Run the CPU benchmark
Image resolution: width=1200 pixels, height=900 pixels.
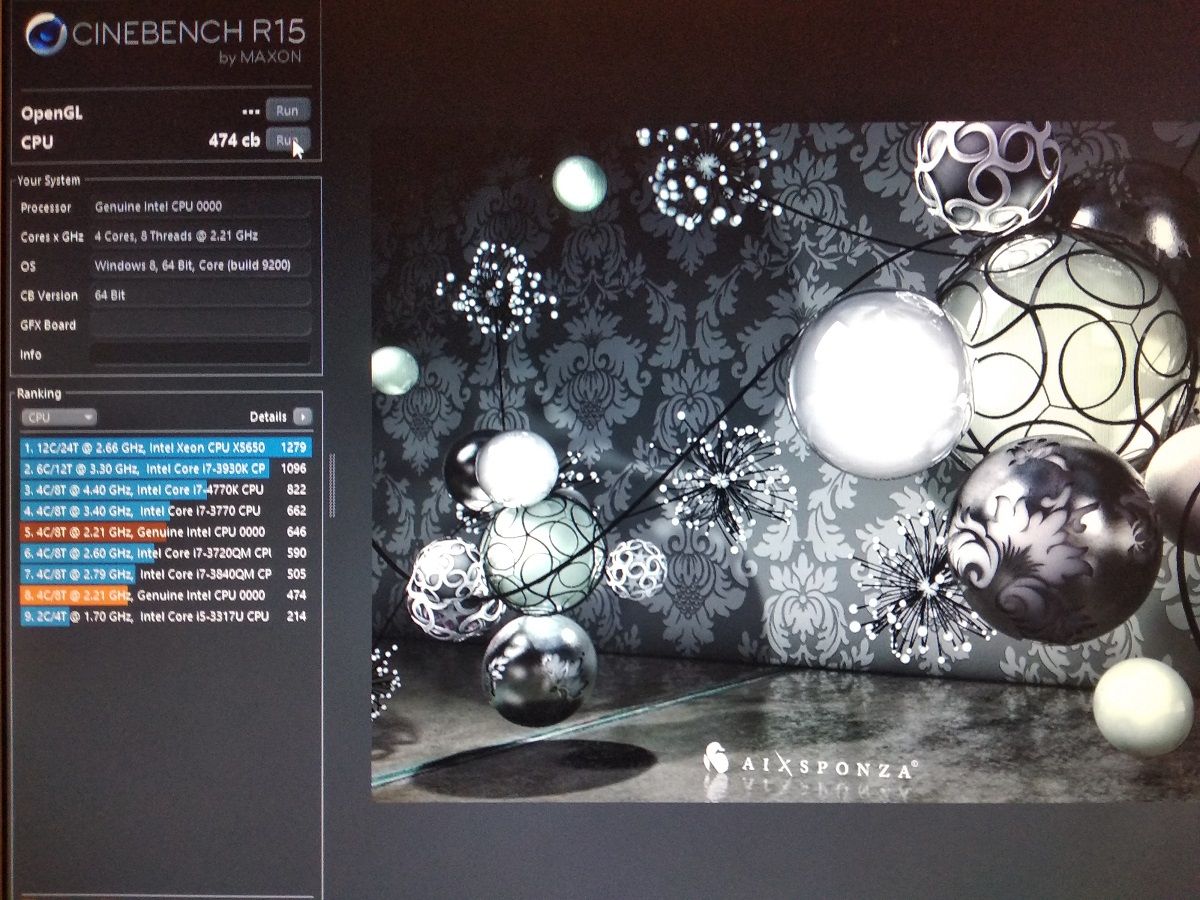click(288, 140)
